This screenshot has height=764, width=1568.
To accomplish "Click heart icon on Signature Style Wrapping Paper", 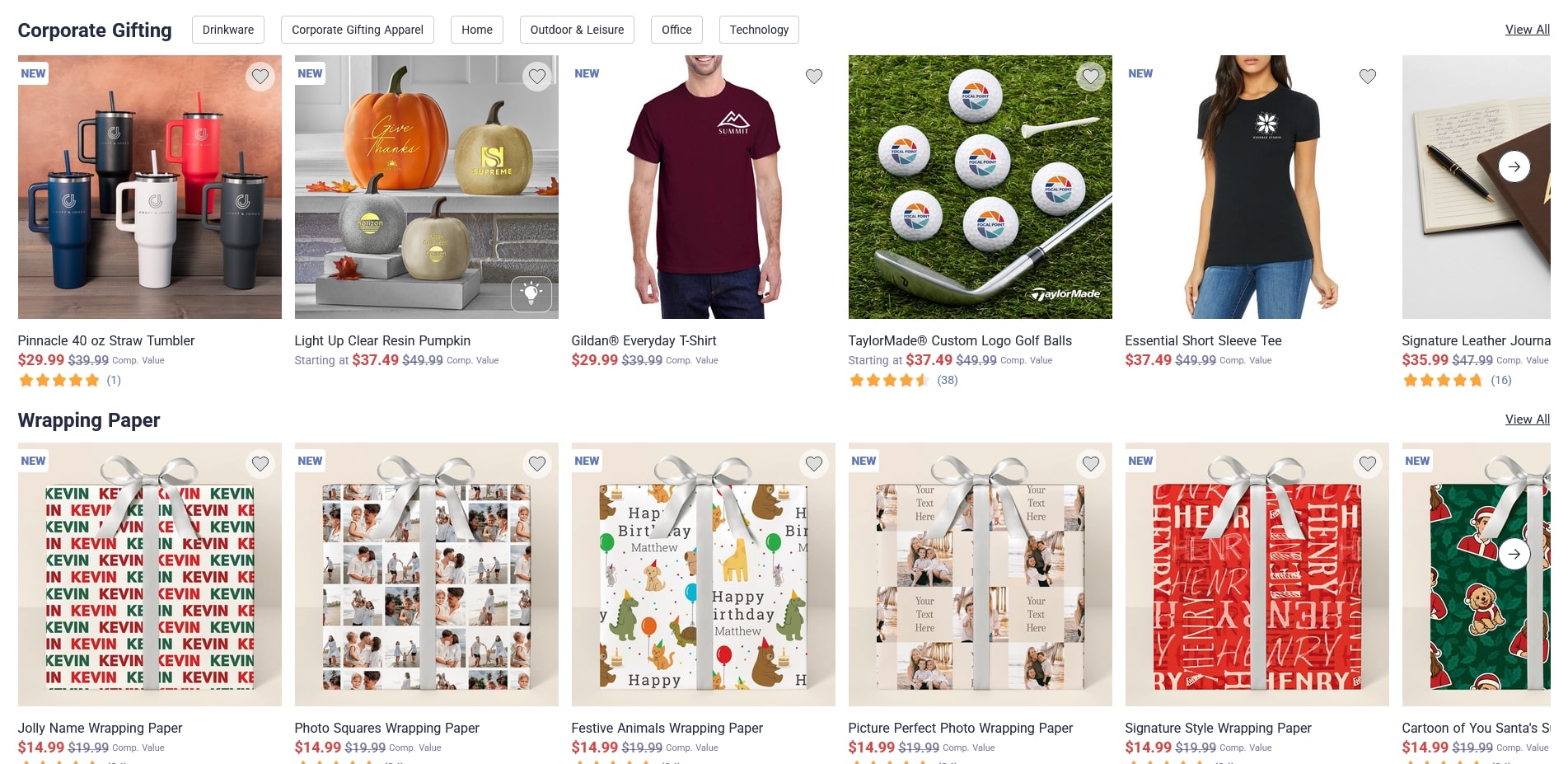I will tap(1368, 464).
